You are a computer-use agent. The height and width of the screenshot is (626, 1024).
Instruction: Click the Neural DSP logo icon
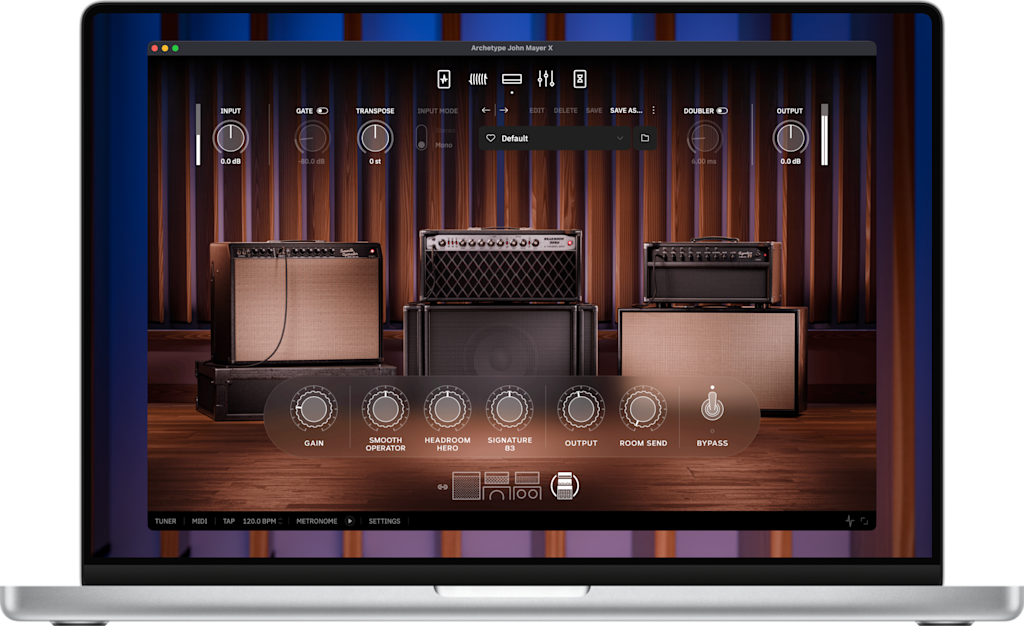850,521
